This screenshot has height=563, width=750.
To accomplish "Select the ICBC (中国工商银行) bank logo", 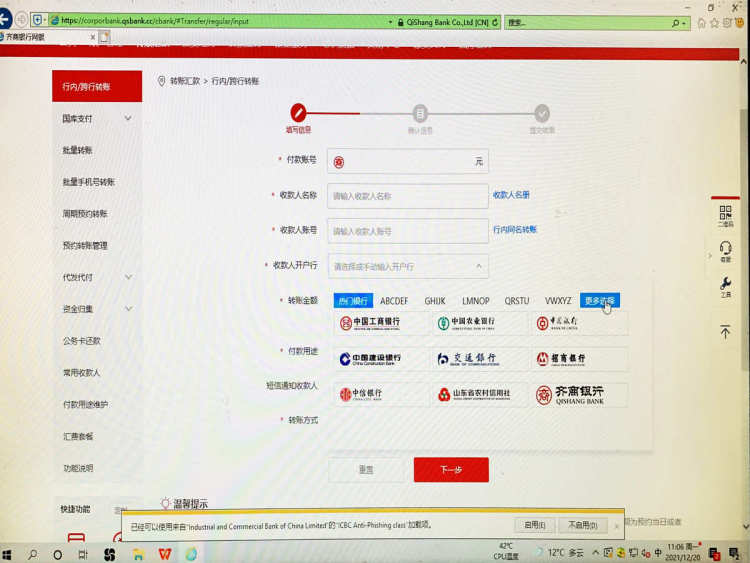I will [370, 323].
